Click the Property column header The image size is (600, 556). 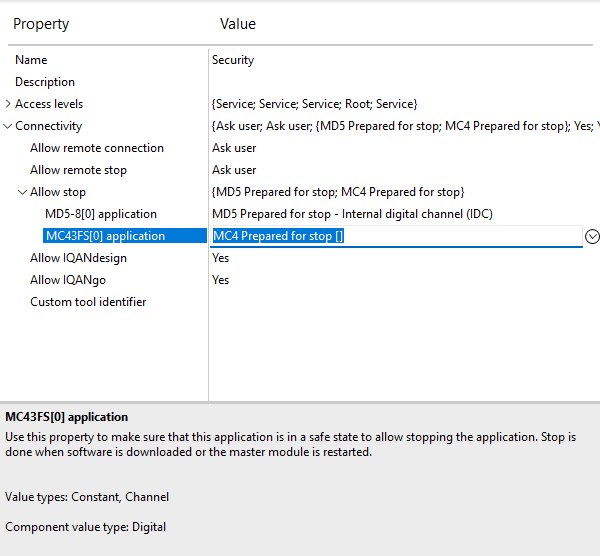click(x=41, y=23)
